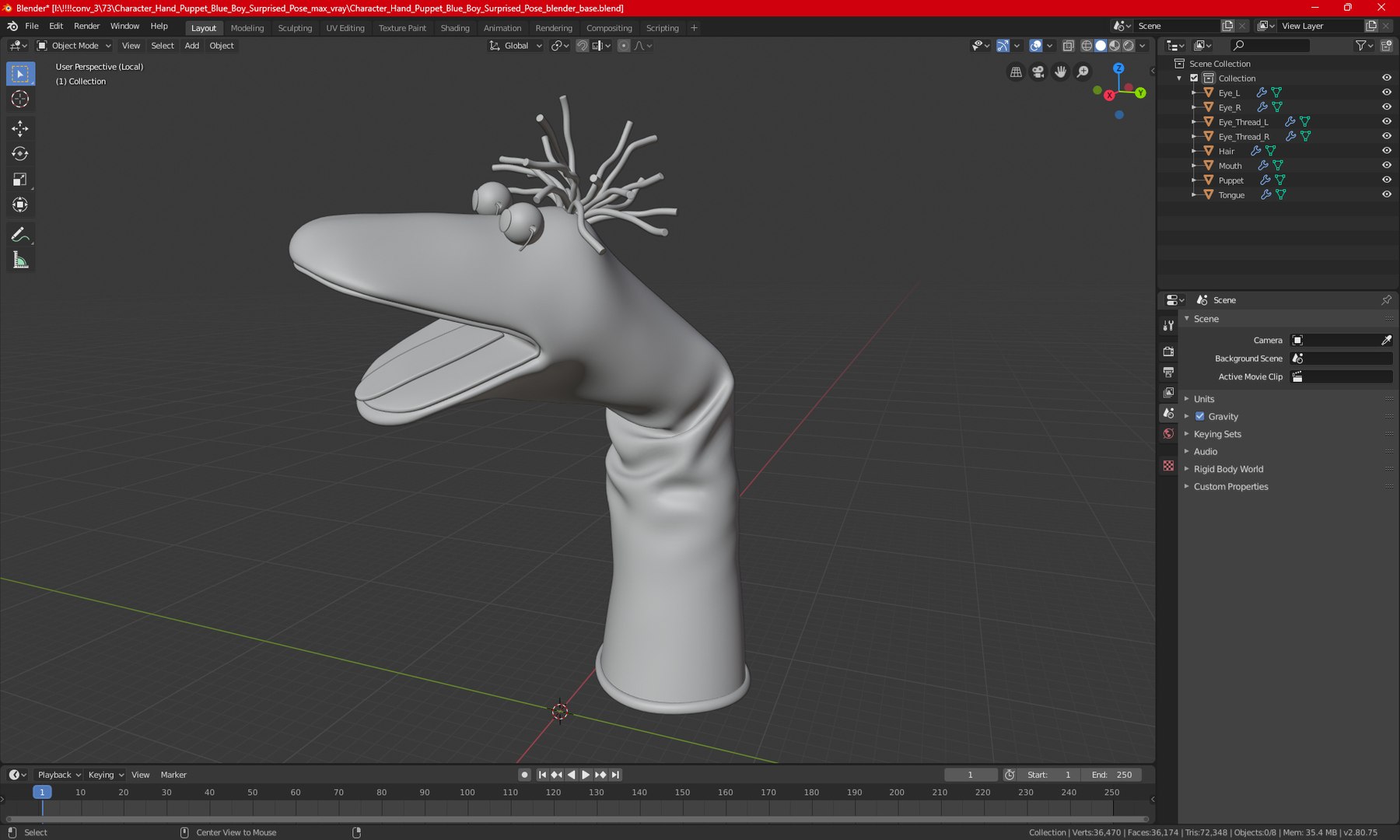The width and height of the screenshot is (1400, 840).
Task: Select the Rotate tool
Action: pyautogui.click(x=20, y=154)
